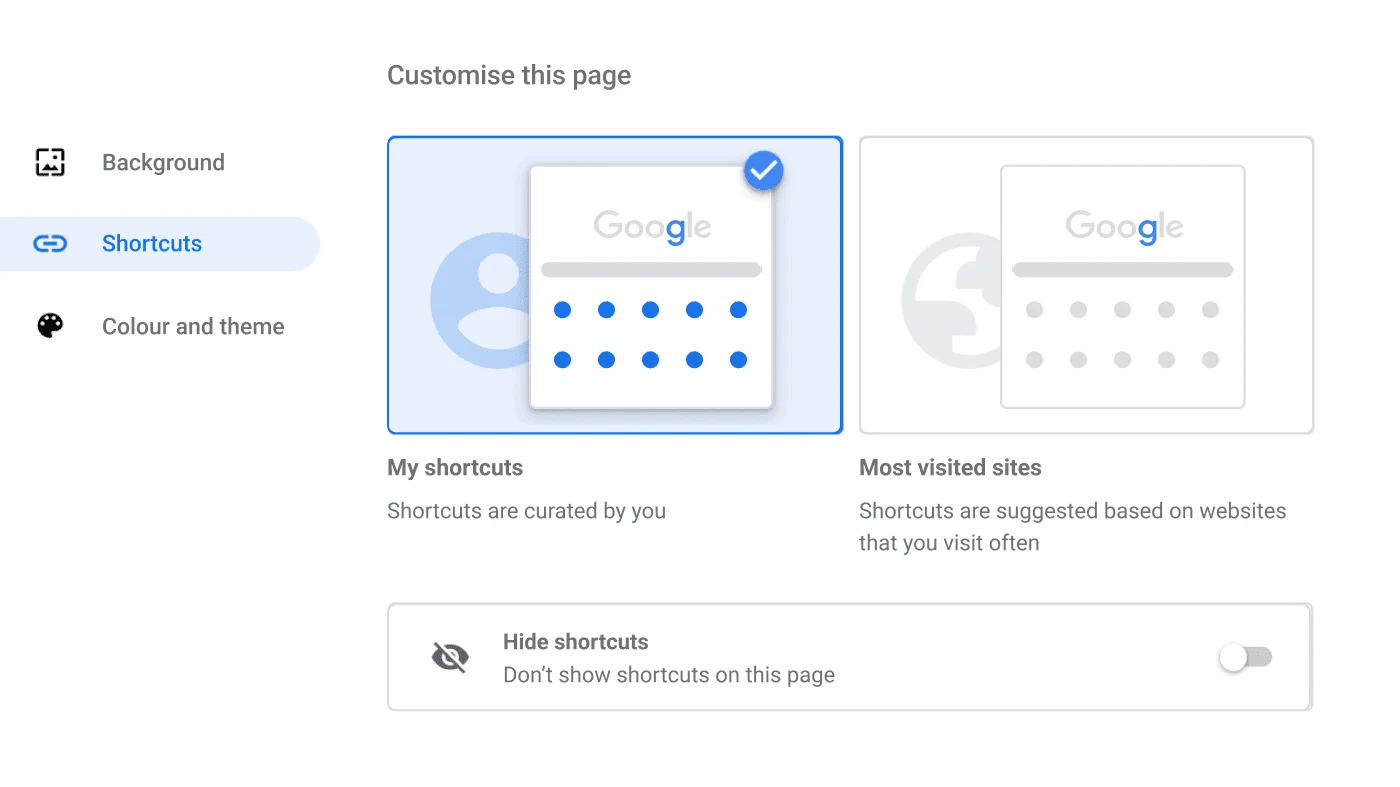Click the Google logo in My shortcuts preview
Image resolution: width=1400 pixels, height=787 pixels.
click(651, 226)
